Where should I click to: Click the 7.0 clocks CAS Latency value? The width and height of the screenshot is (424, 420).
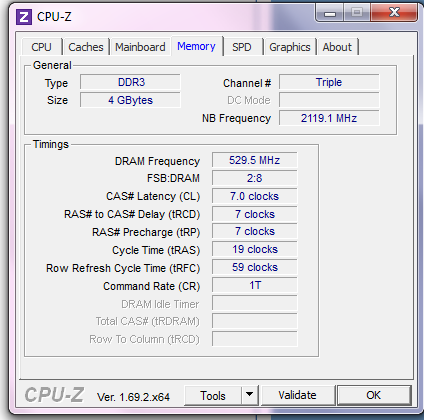(254, 196)
